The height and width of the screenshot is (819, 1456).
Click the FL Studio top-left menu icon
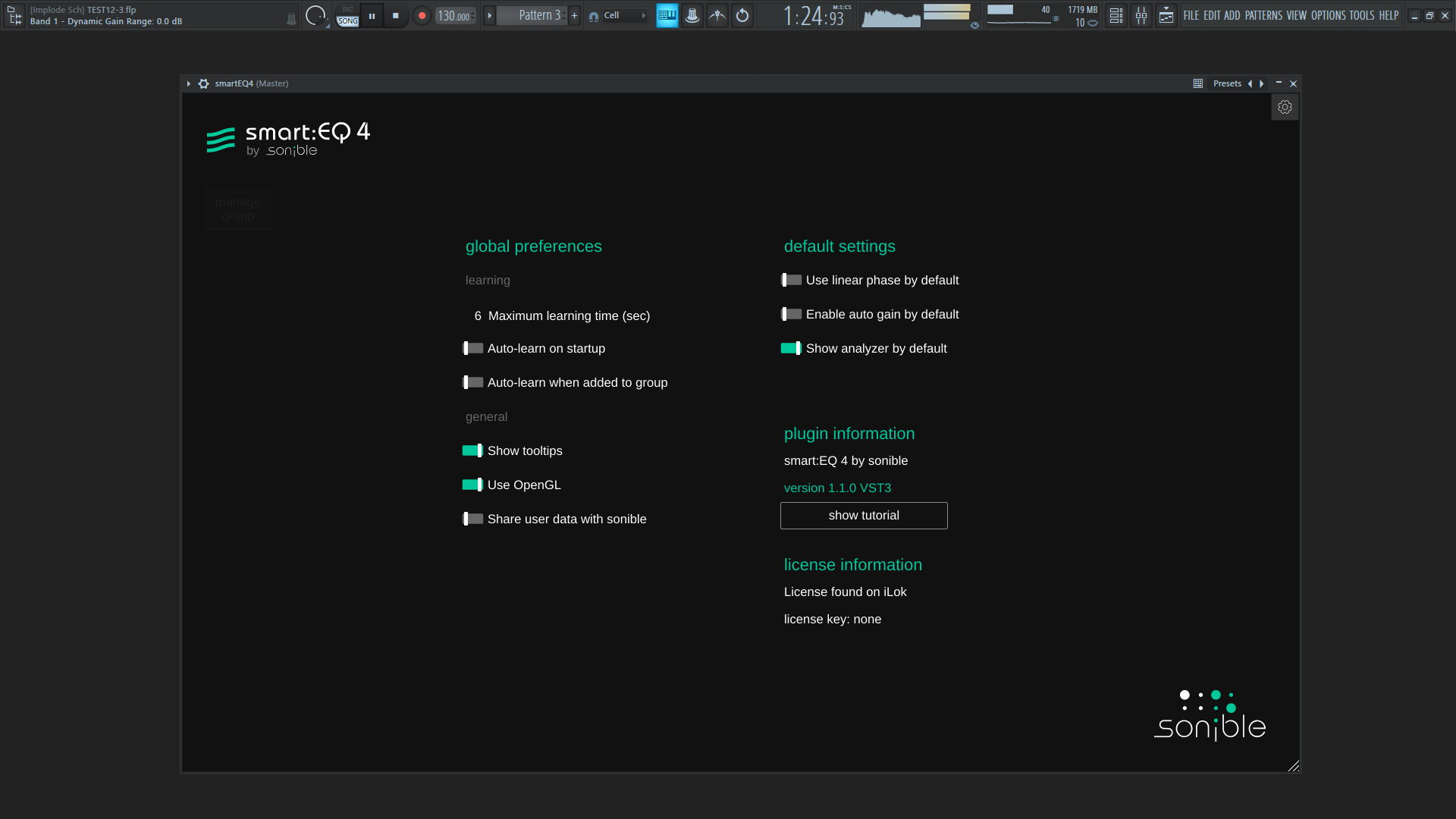14,15
